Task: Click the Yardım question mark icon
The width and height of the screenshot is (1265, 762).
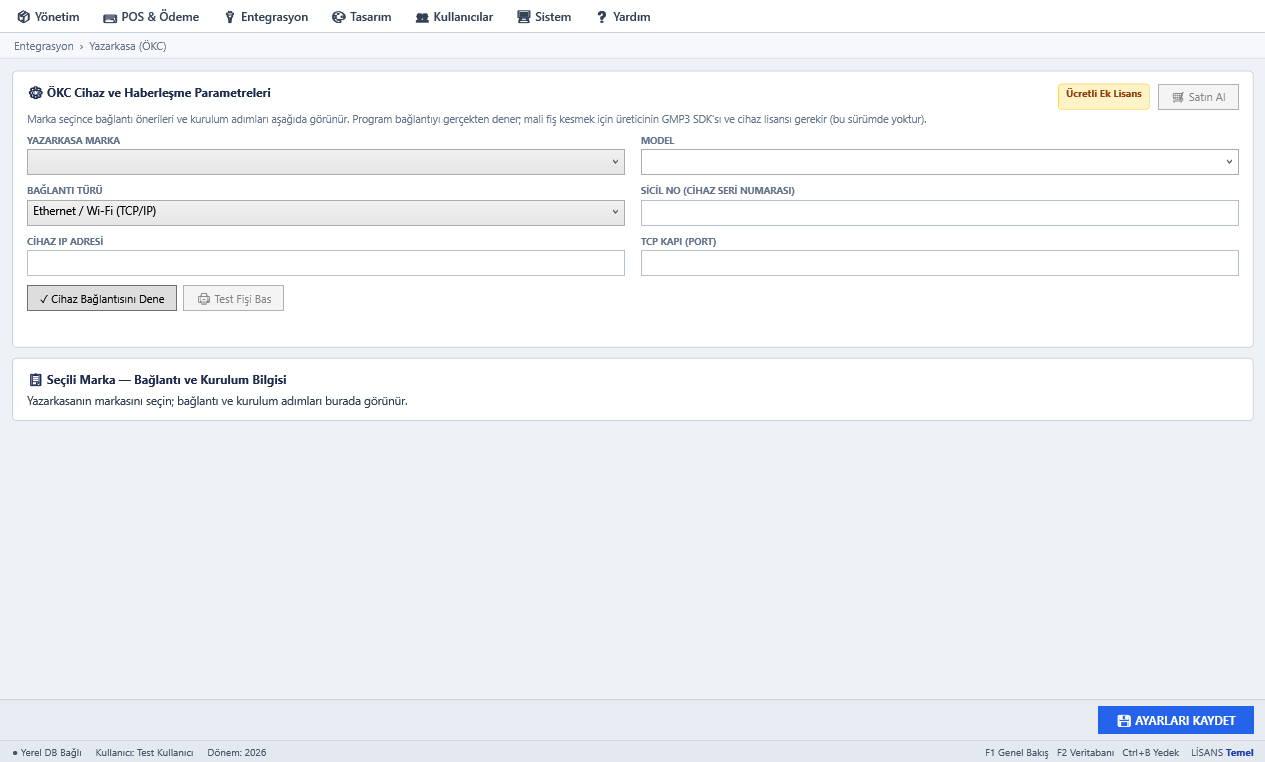Action: pos(602,17)
